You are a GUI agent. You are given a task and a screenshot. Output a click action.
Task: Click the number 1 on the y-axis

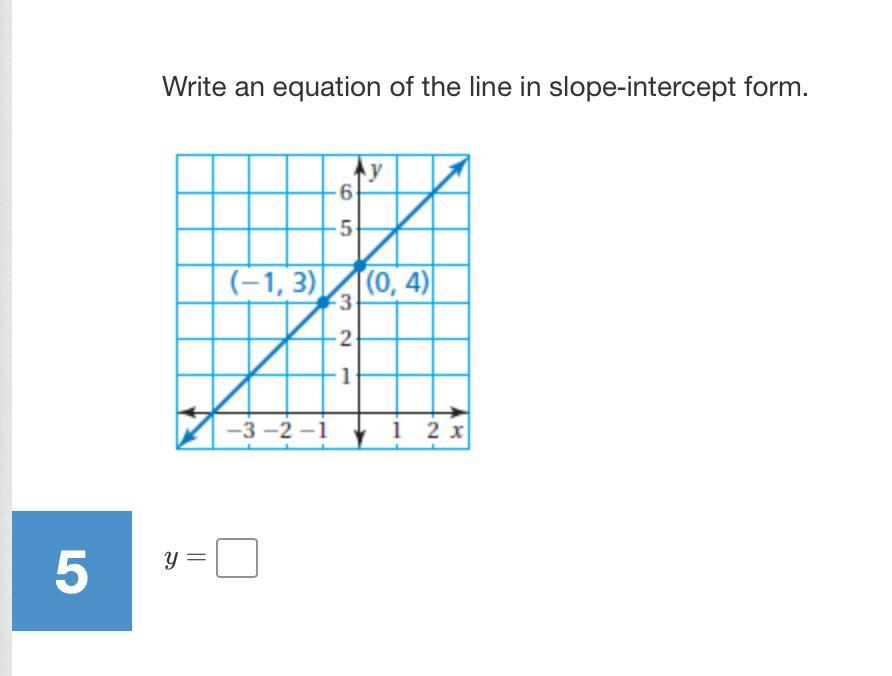click(x=346, y=376)
